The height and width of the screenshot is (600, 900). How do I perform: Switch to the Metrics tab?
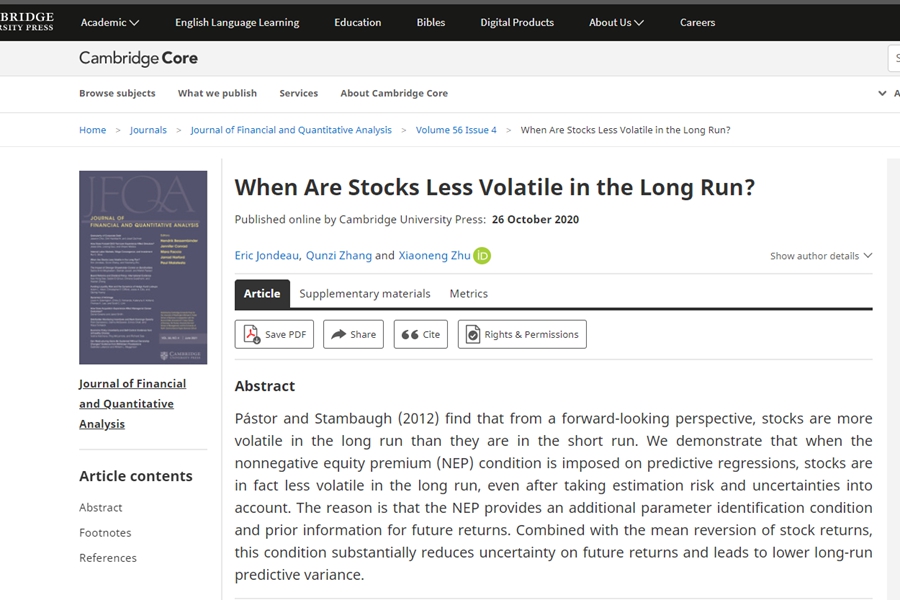468,294
